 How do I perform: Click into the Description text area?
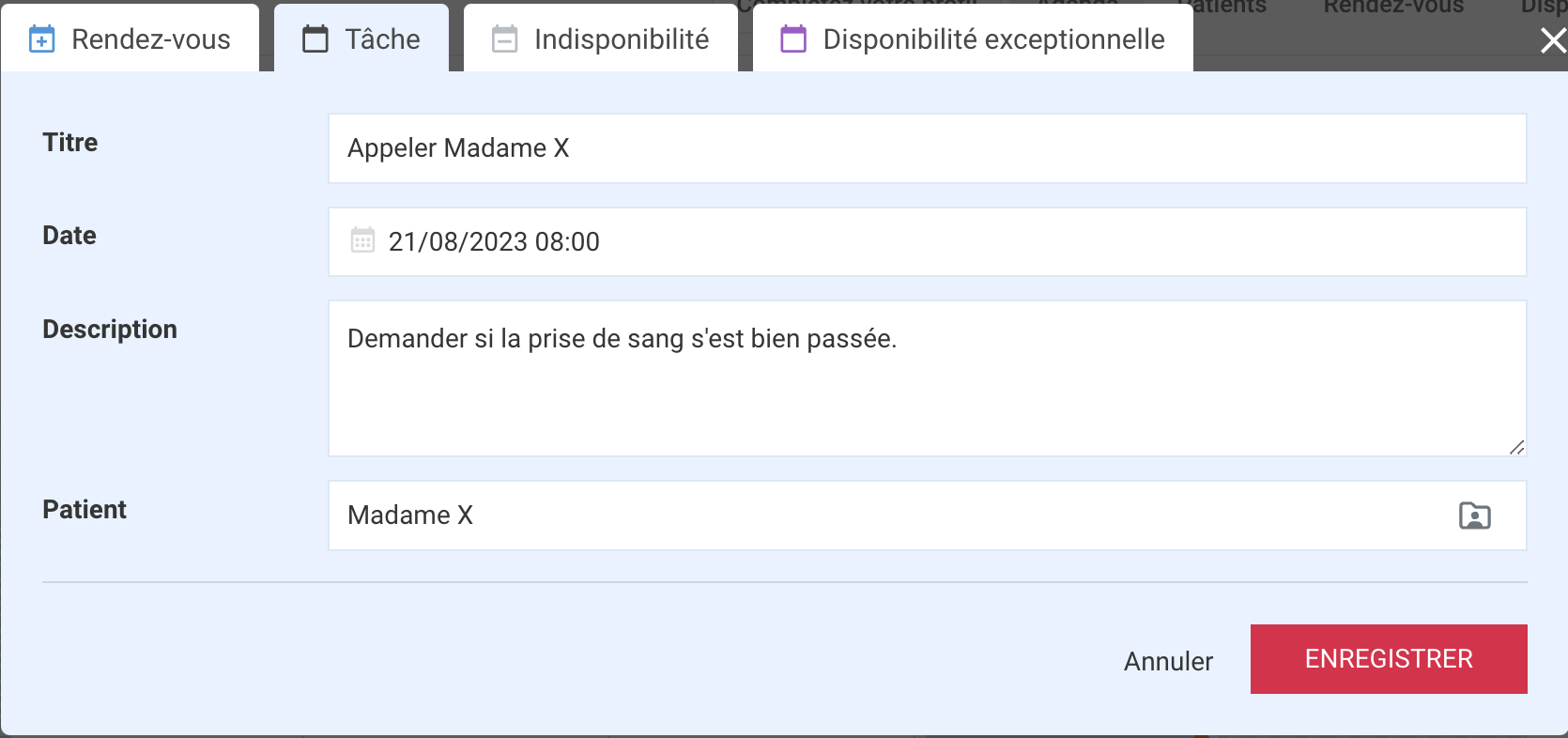928,378
